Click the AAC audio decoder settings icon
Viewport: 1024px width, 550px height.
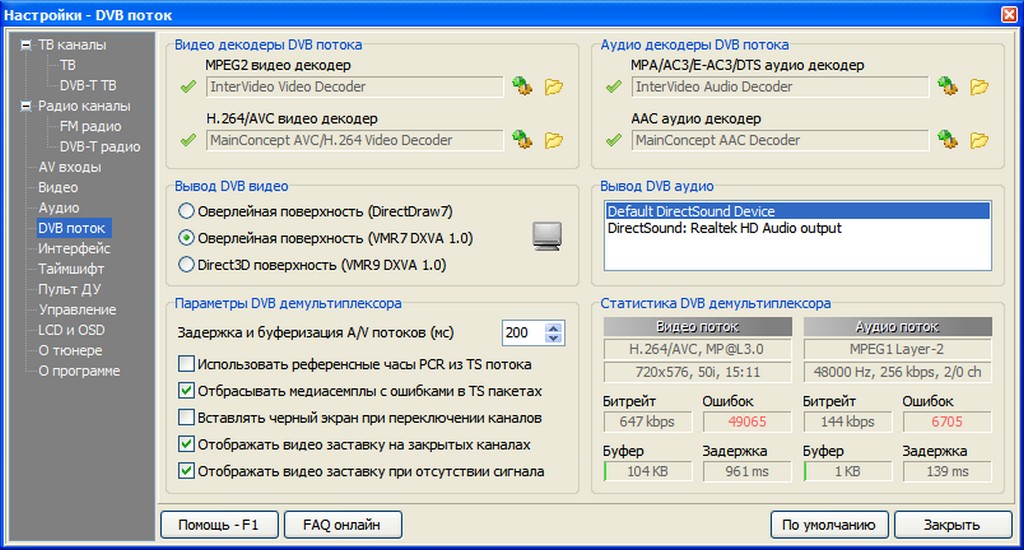(x=947, y=140)
